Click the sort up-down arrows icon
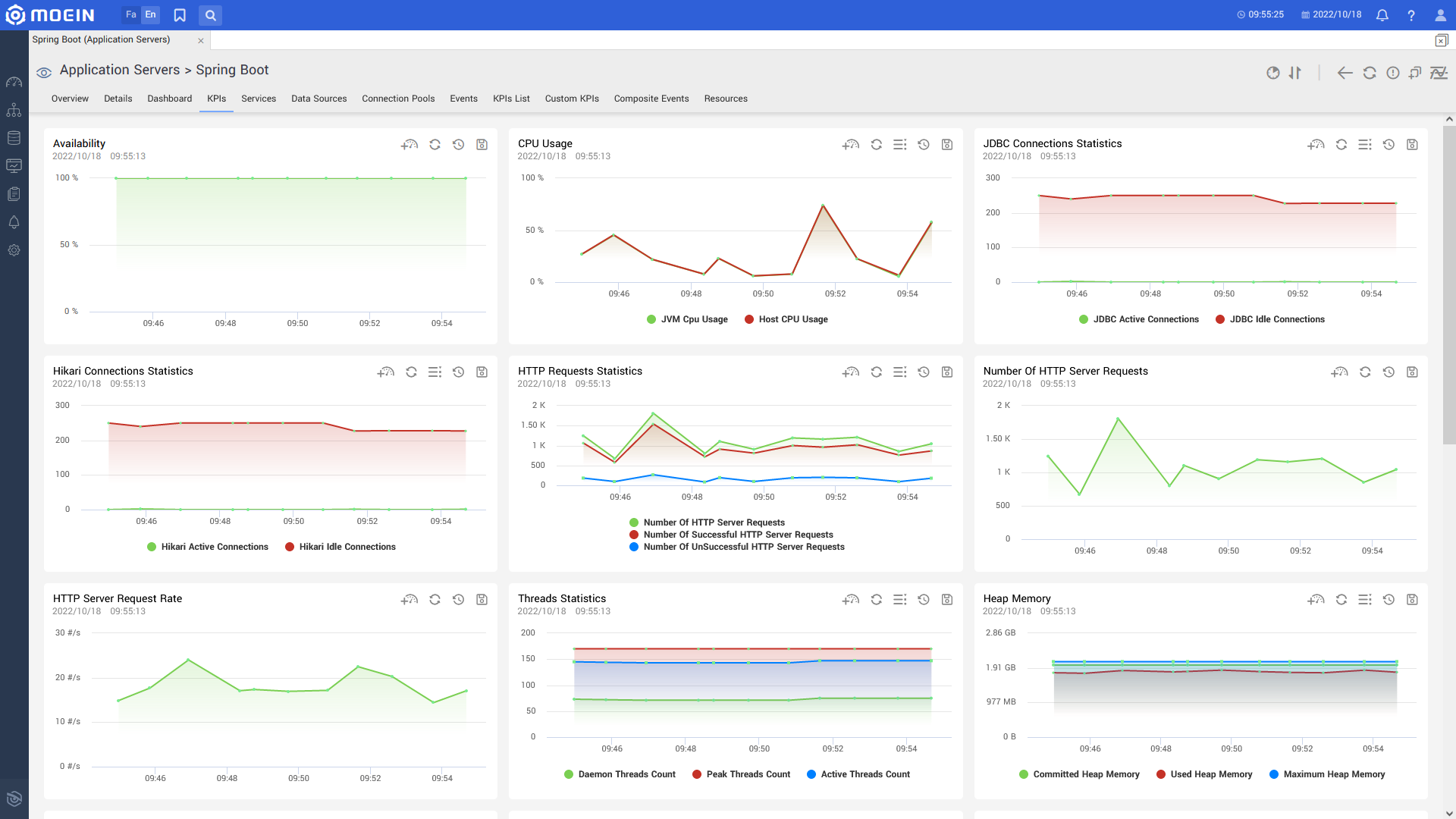The image size is (1456, 819). 1295,73
